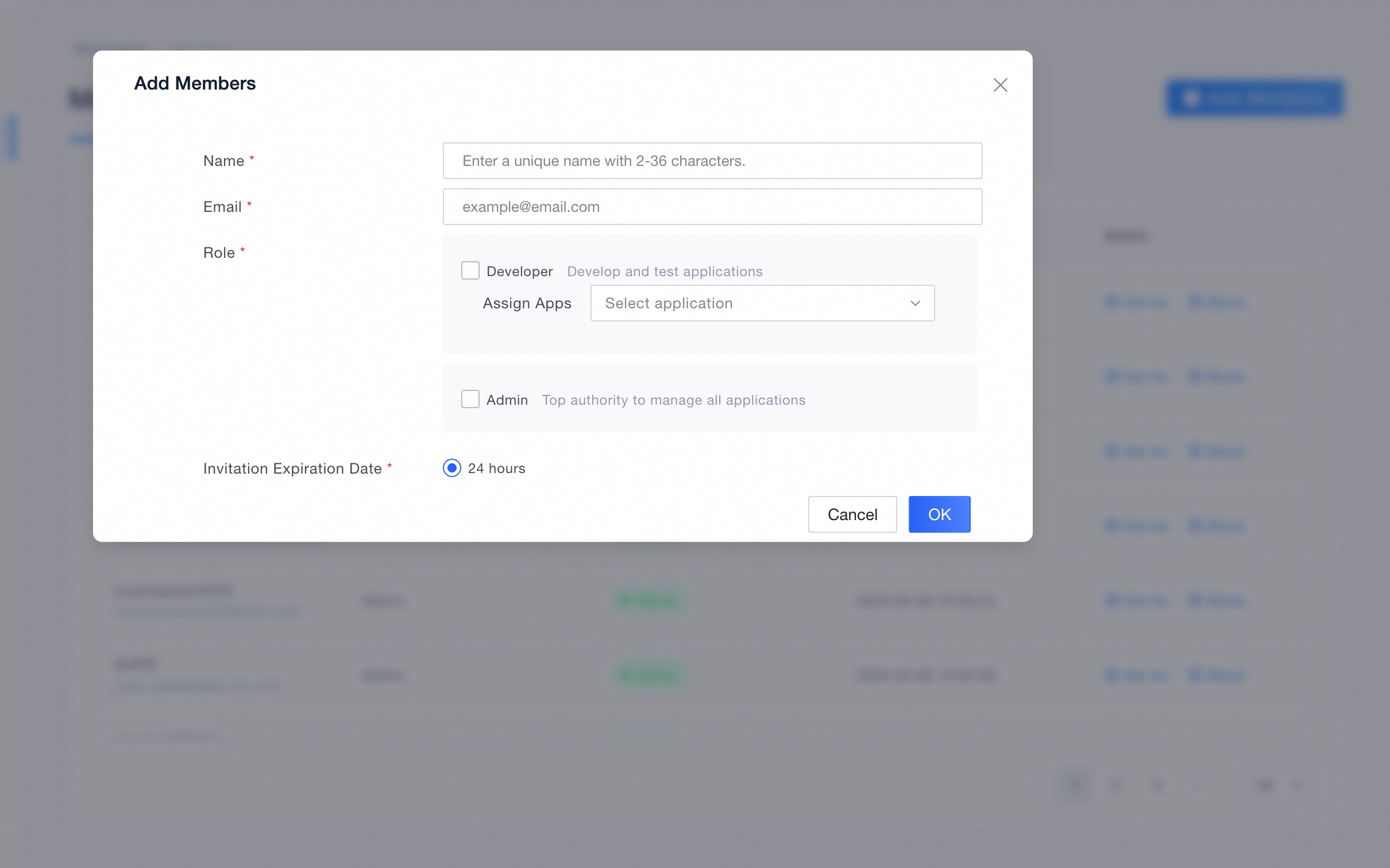Screen dimensions: 1390x868
Task: Tick the Admin role checkbox
Action: click(470, 399)
